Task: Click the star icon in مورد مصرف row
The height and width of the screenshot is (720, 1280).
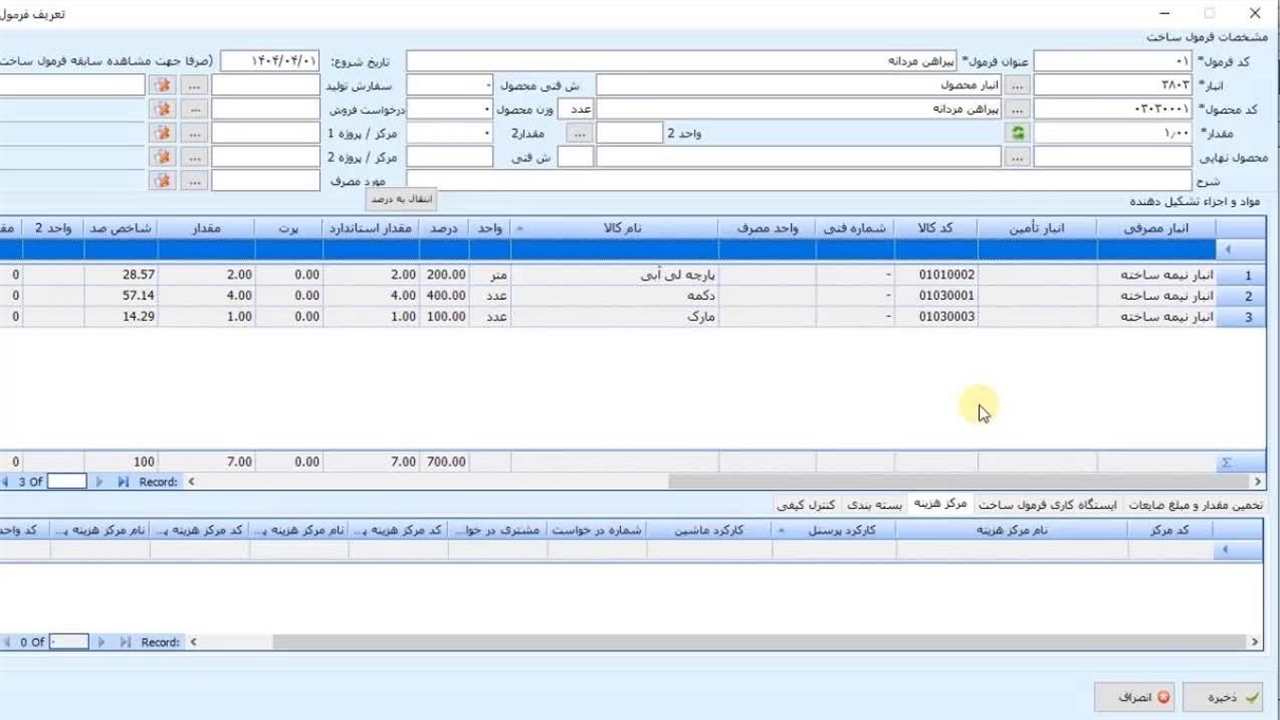Action: (161, 181)
